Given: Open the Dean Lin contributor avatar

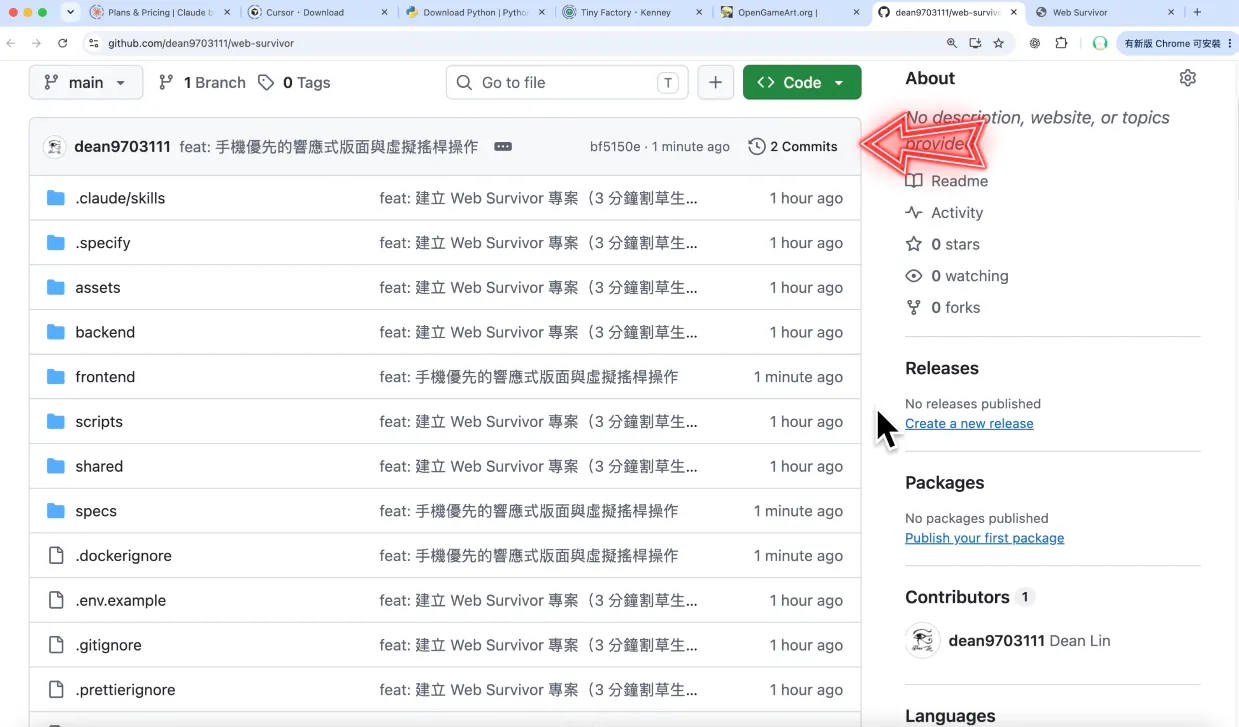Looking at the screenshot, I should (922, 641).
